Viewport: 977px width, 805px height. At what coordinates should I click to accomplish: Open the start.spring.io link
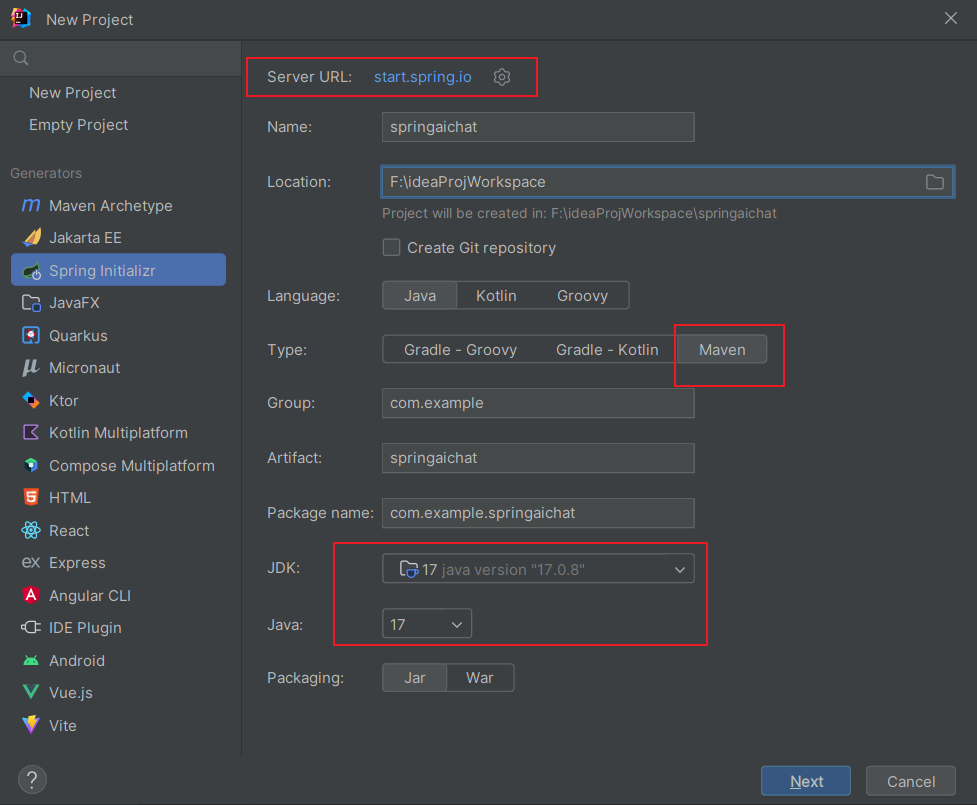422,77
